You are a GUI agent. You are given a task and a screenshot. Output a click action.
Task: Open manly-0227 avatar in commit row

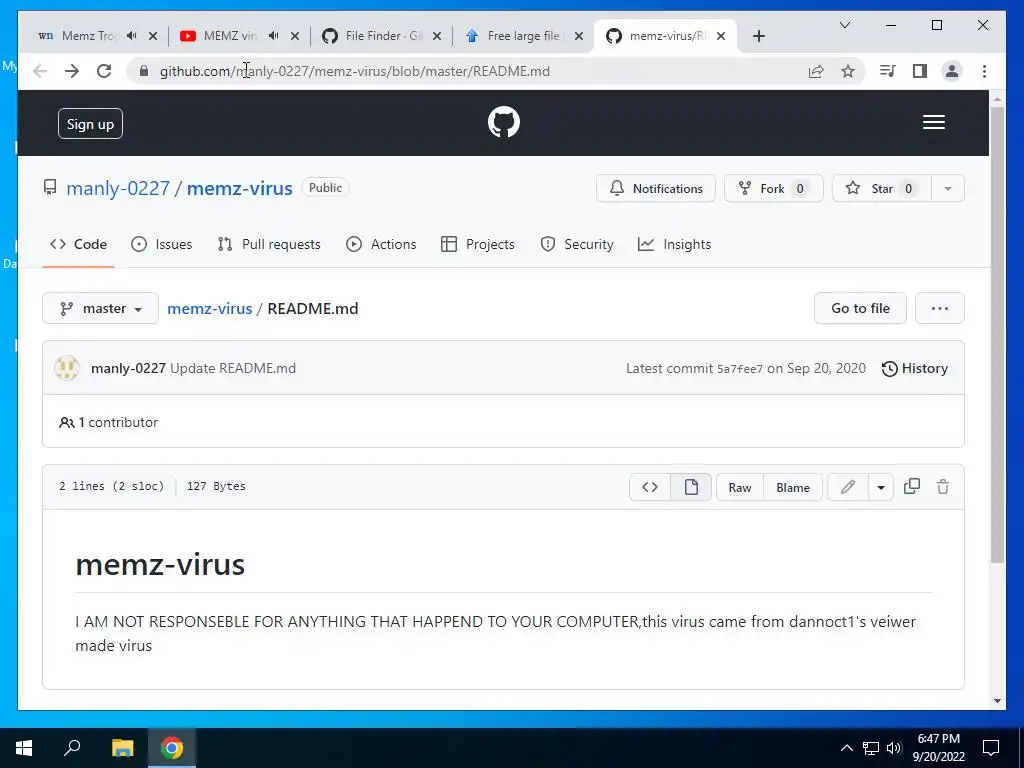[x=67, y=368]
